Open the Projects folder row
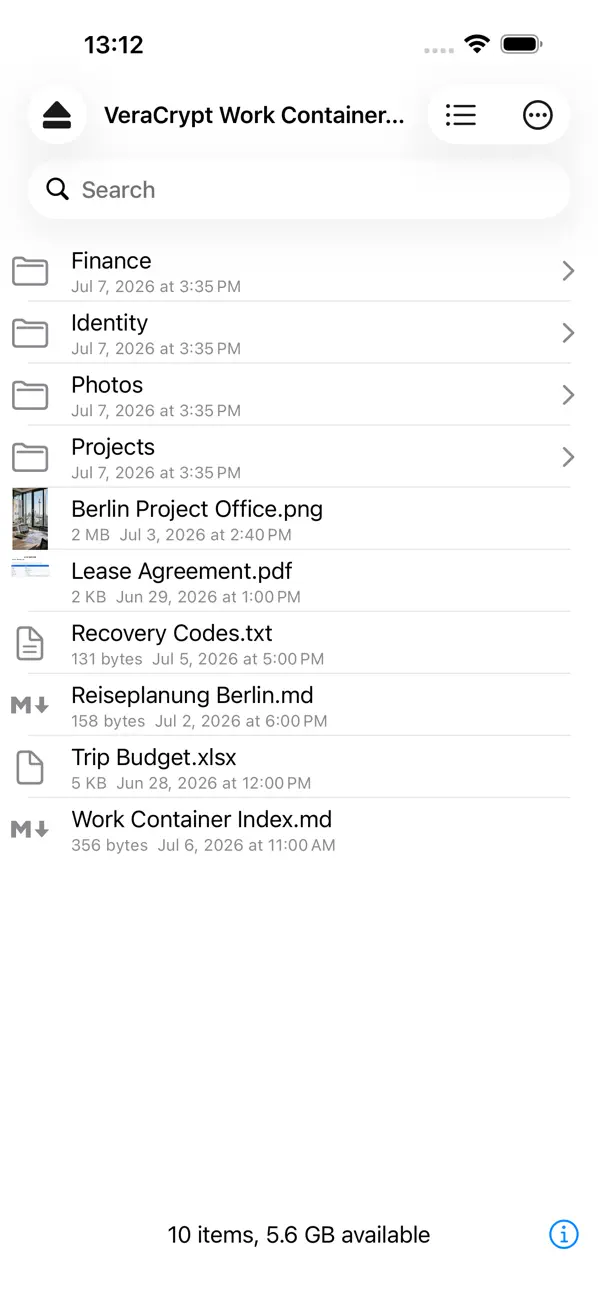Viewport: 598px width, 1300px height. 299,457
